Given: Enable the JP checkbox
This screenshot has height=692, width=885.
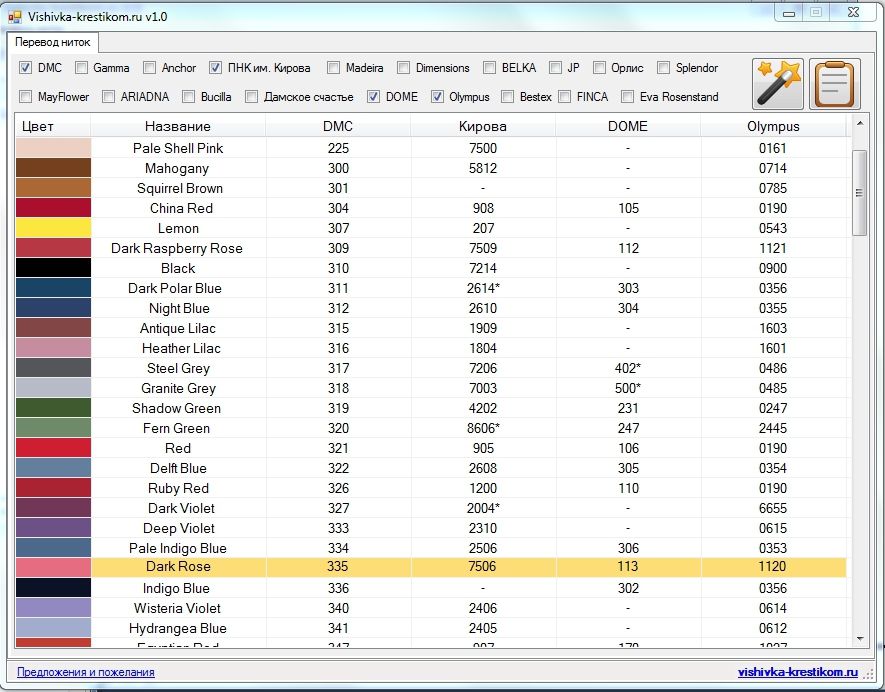Looking at the screenshot, I should (555, 68).
